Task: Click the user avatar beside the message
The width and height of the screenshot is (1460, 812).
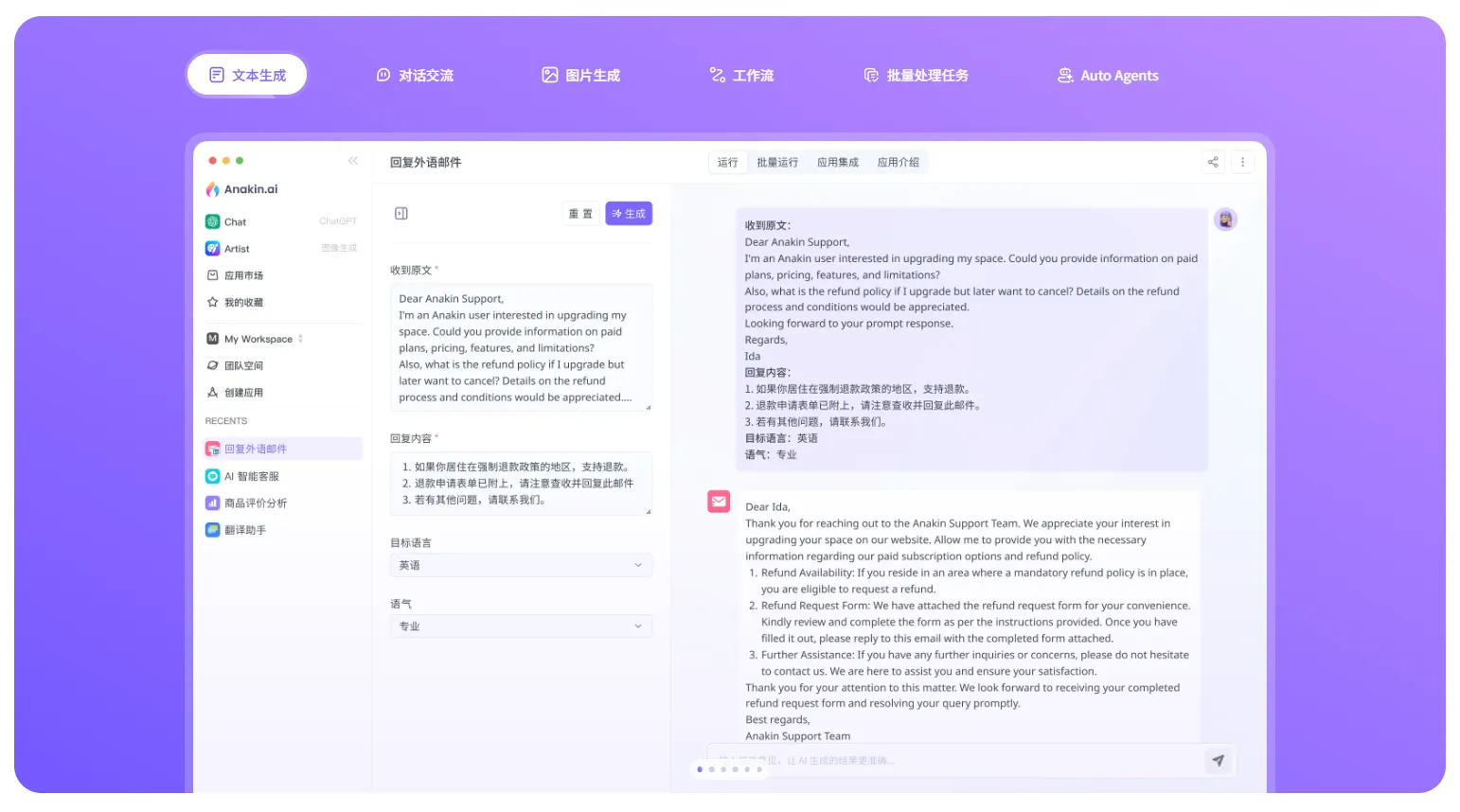Action: pos(1225,220)
